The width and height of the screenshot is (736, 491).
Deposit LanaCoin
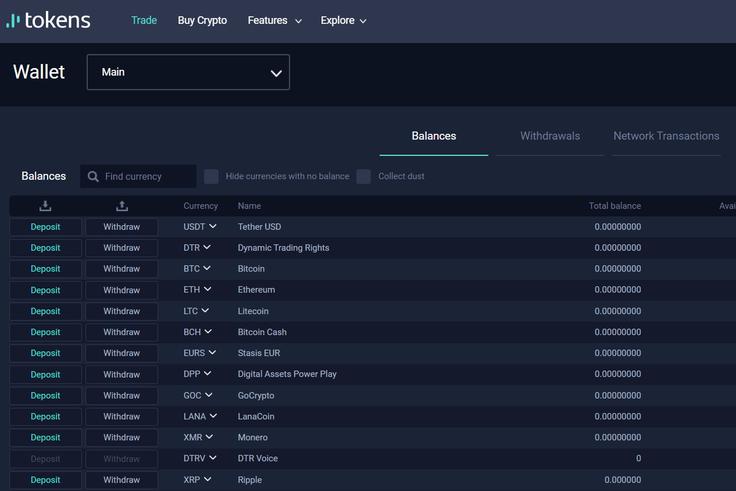pos(46,416)
